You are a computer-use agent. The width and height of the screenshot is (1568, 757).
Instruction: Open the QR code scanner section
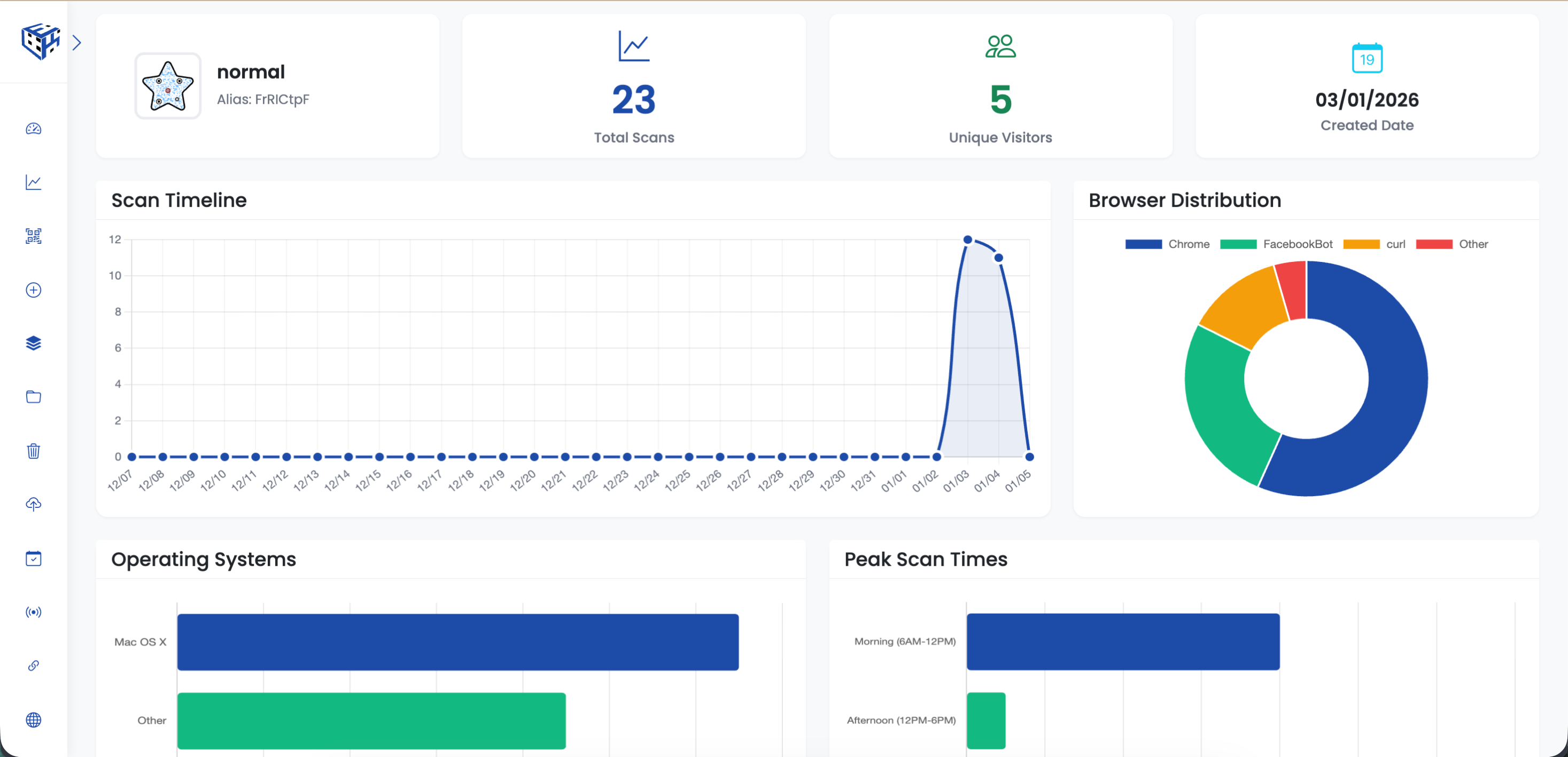tap(34, 236)
